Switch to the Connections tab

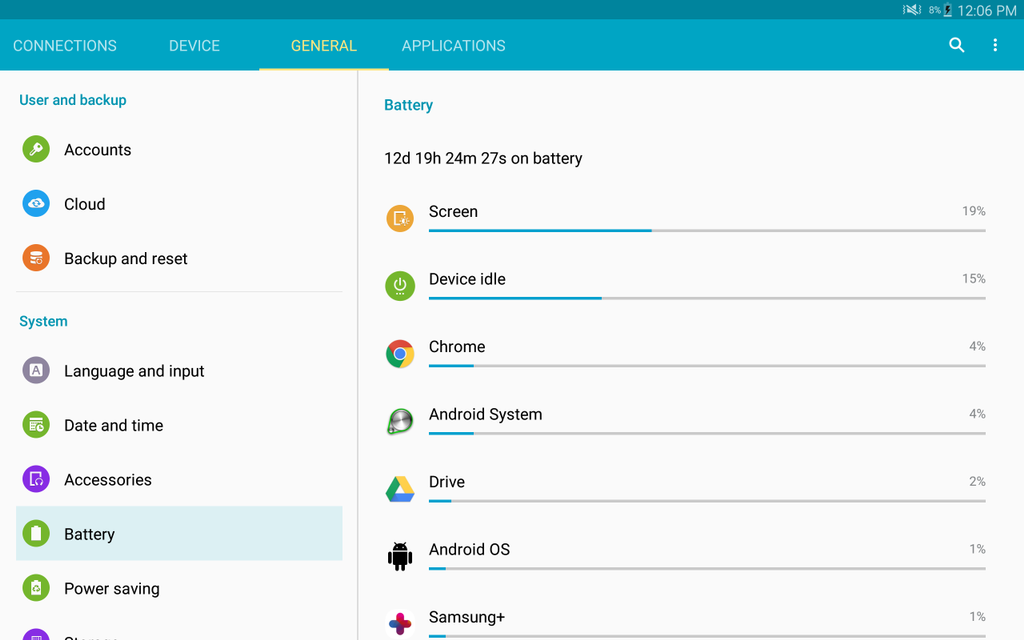click(65, 46)
